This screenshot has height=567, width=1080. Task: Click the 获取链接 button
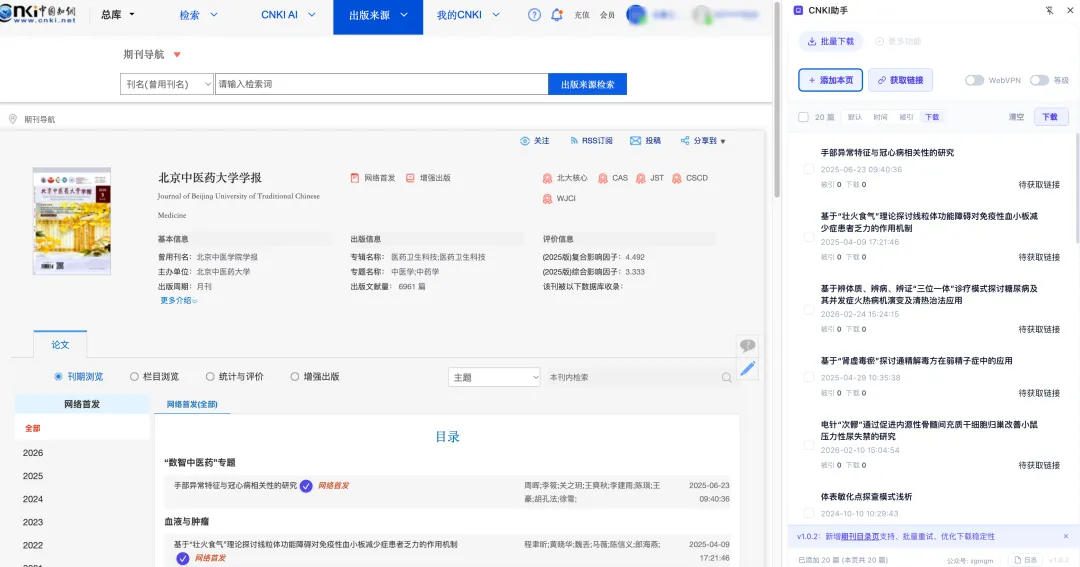(x=900, y=80)
